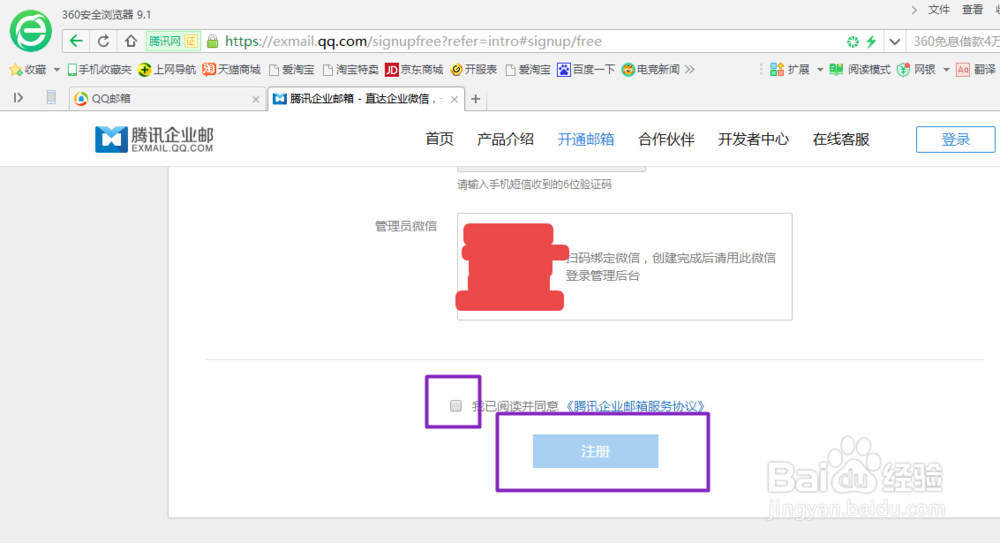Open the home page icon
Screen dimensions: 1000x543
tap(131, 41)
